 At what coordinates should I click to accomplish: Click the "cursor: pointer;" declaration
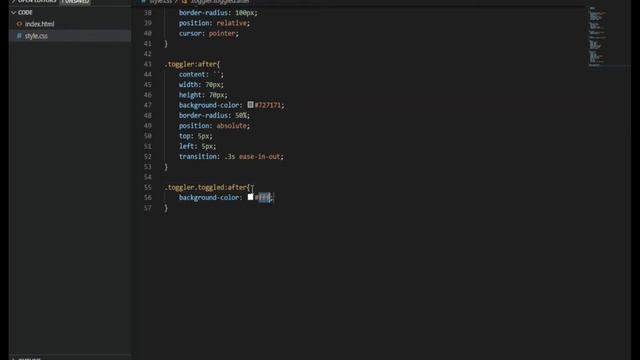pos(209,33)
